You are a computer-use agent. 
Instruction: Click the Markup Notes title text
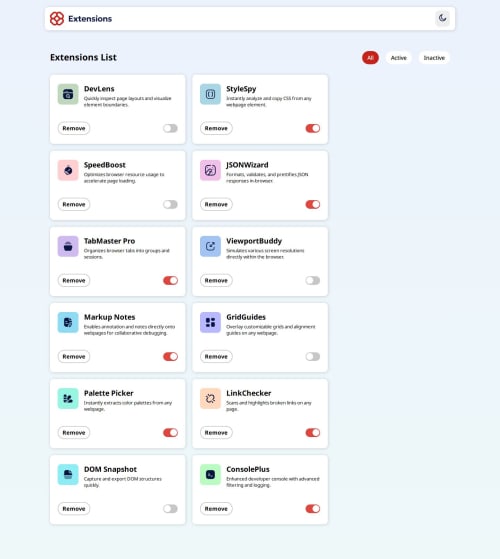109,317
